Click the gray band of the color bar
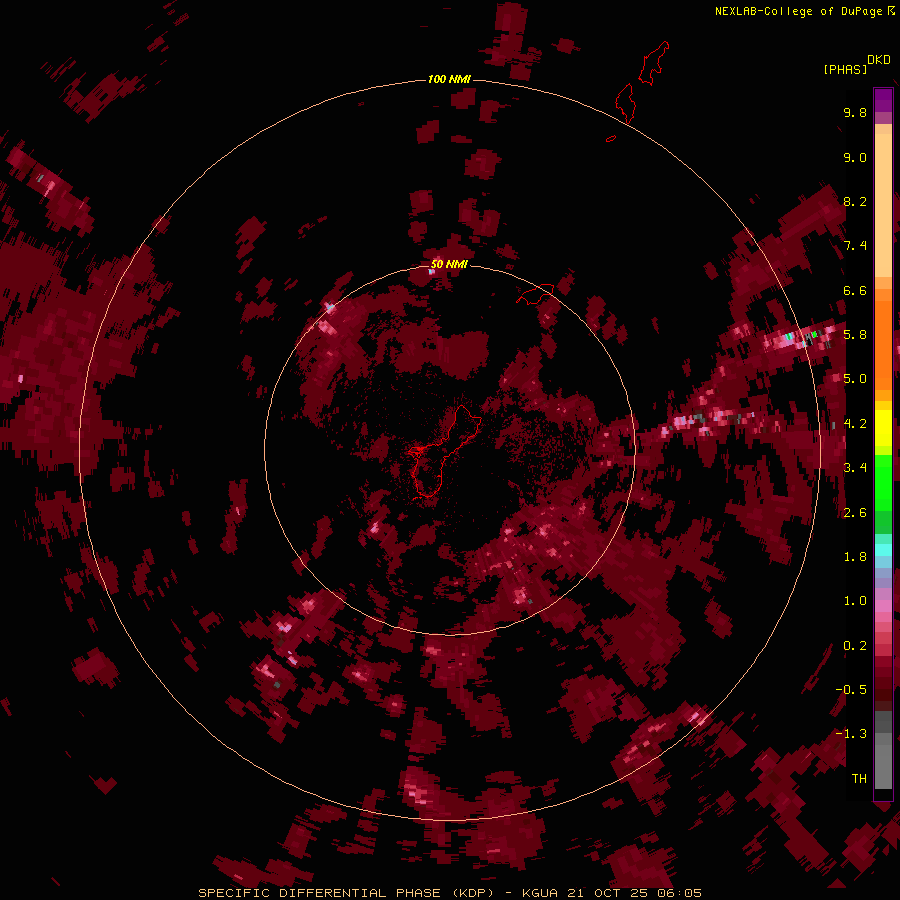 [x=883, y=752]
